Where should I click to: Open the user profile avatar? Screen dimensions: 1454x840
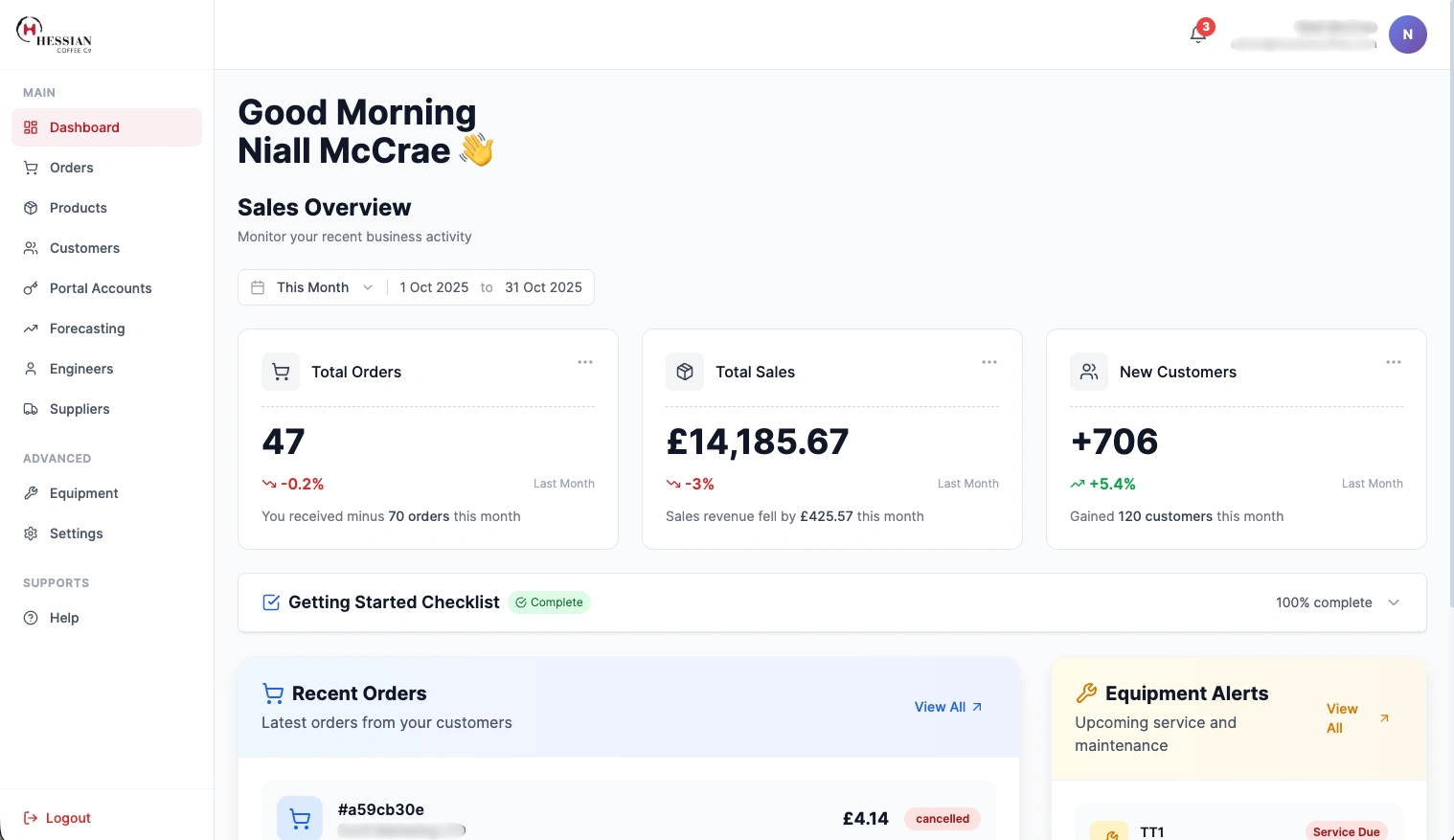tap(1408, 34)
